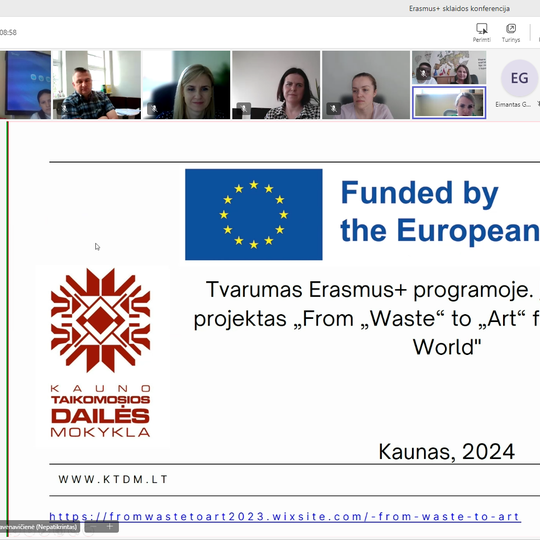Viewport: 540px width, 540px height.
Task: Click the 08:58 meeting timer
Action: [x=8, y=32]
